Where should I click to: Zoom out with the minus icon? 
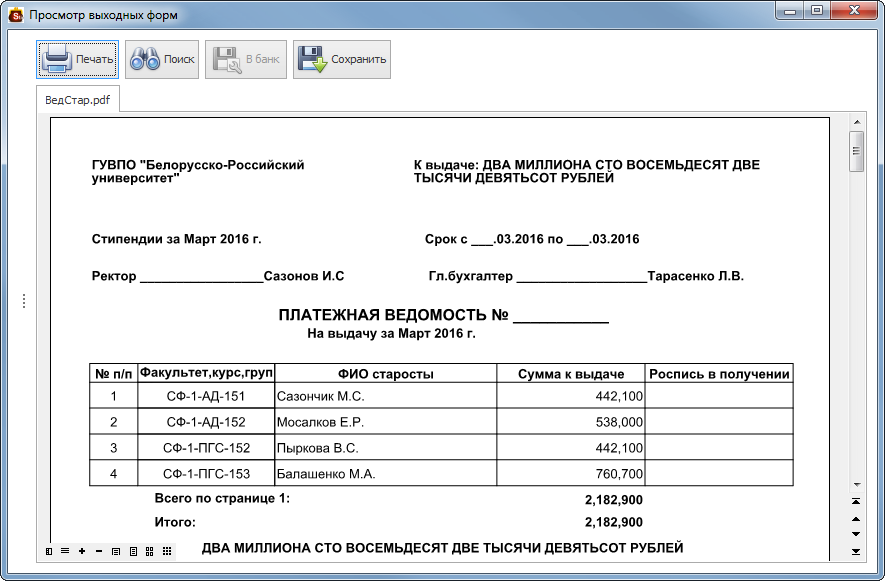coord(99,551)
